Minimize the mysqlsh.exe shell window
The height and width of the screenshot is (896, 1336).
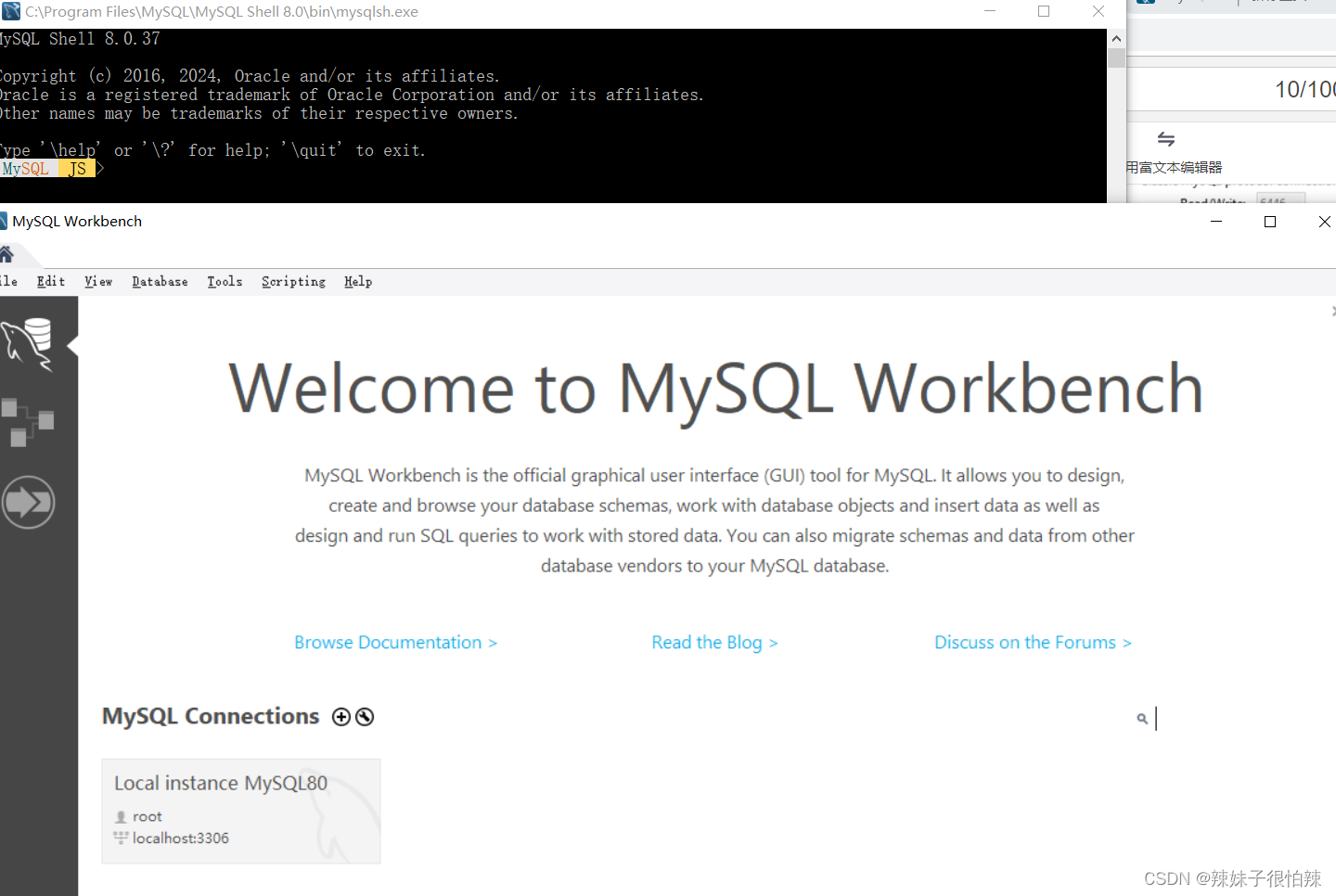(x=990, y=11)
